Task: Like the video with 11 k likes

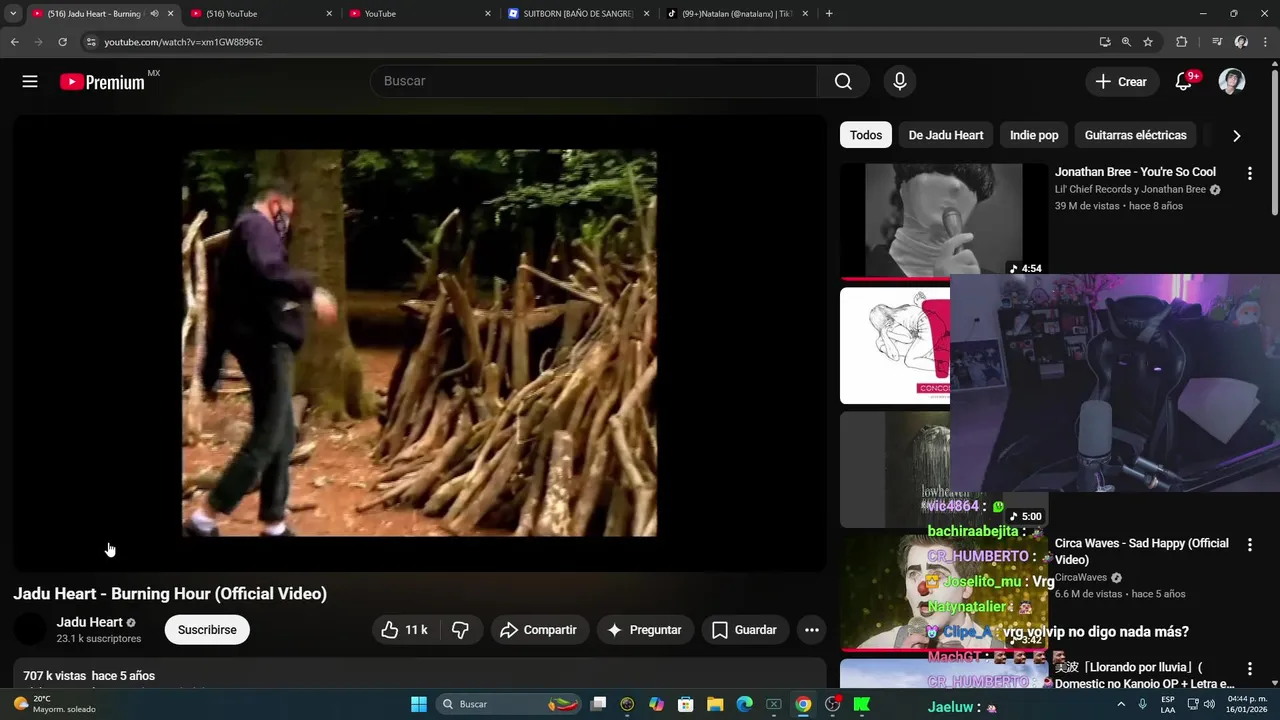Action: coord(404,630)
